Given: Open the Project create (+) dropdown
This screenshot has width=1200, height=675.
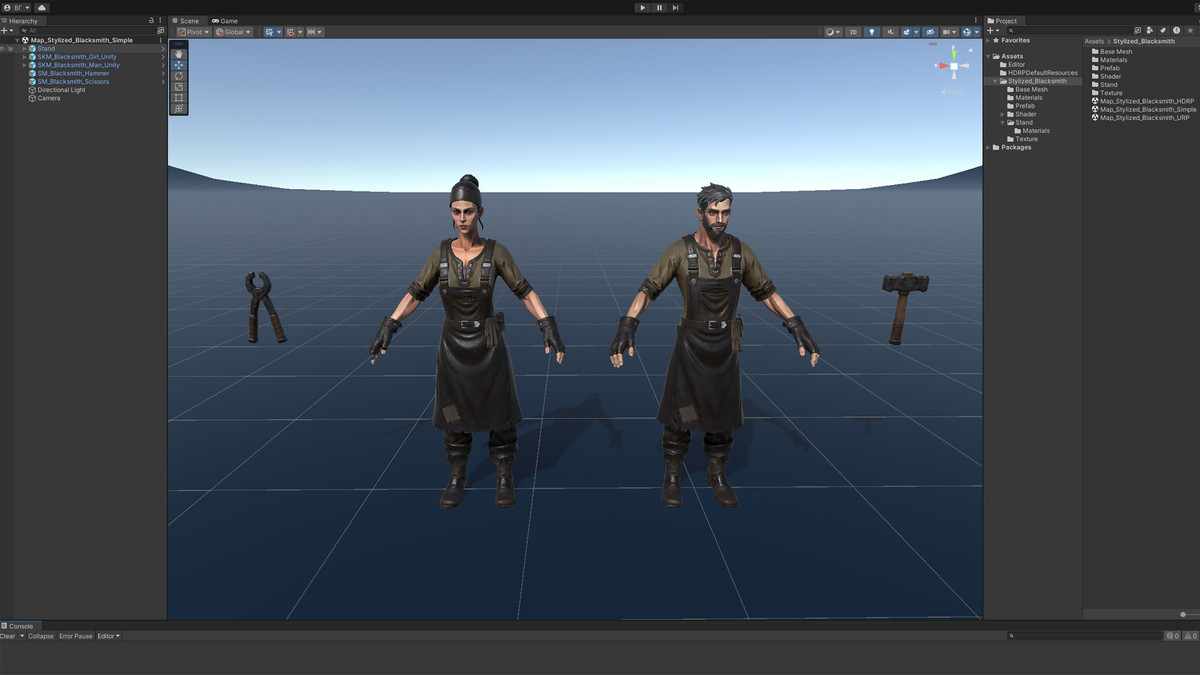Looking at the screenshot, I should point(993,30).
